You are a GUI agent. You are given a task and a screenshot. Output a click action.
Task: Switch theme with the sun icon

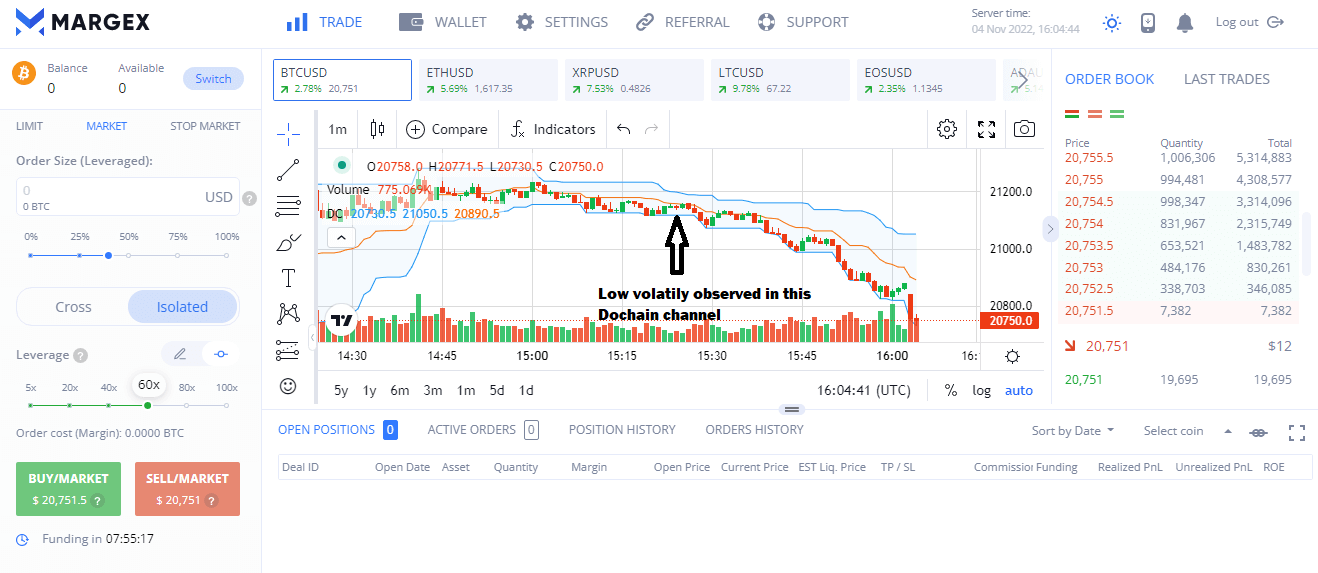click(1112, 22)
